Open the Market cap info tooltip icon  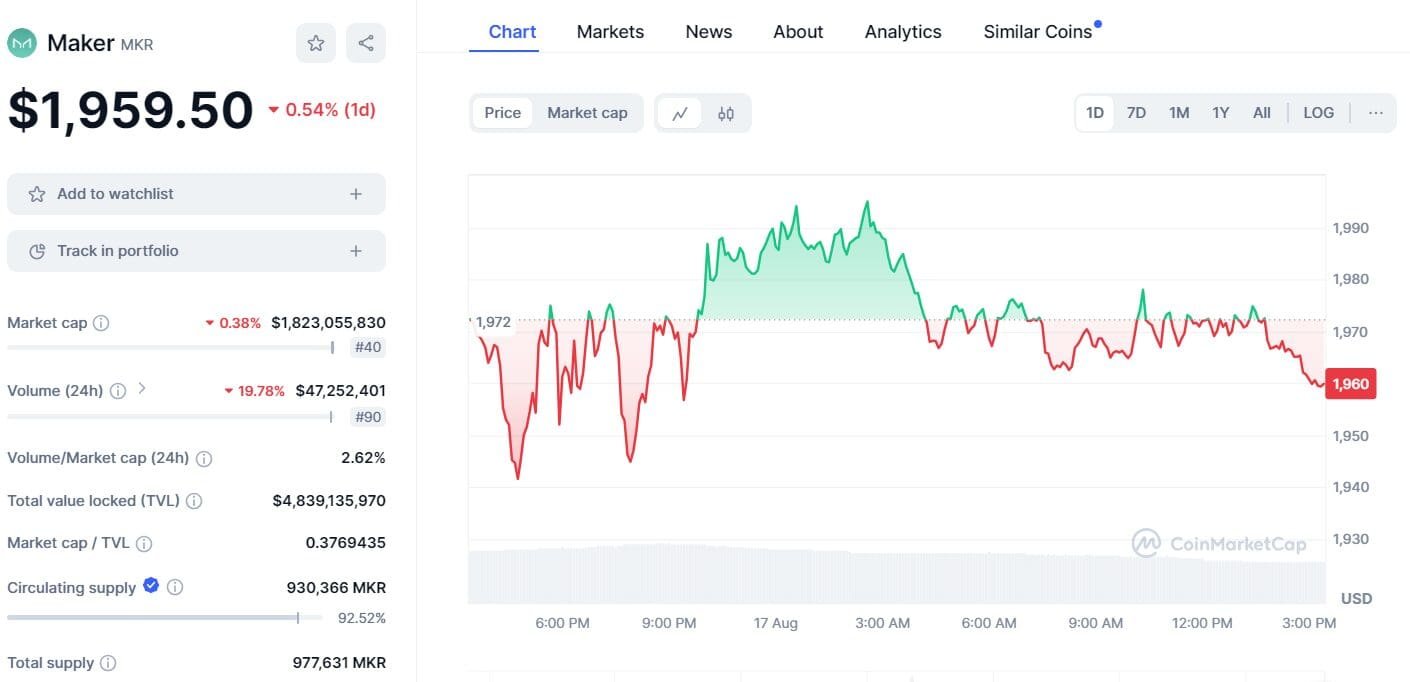coord(100,322)
